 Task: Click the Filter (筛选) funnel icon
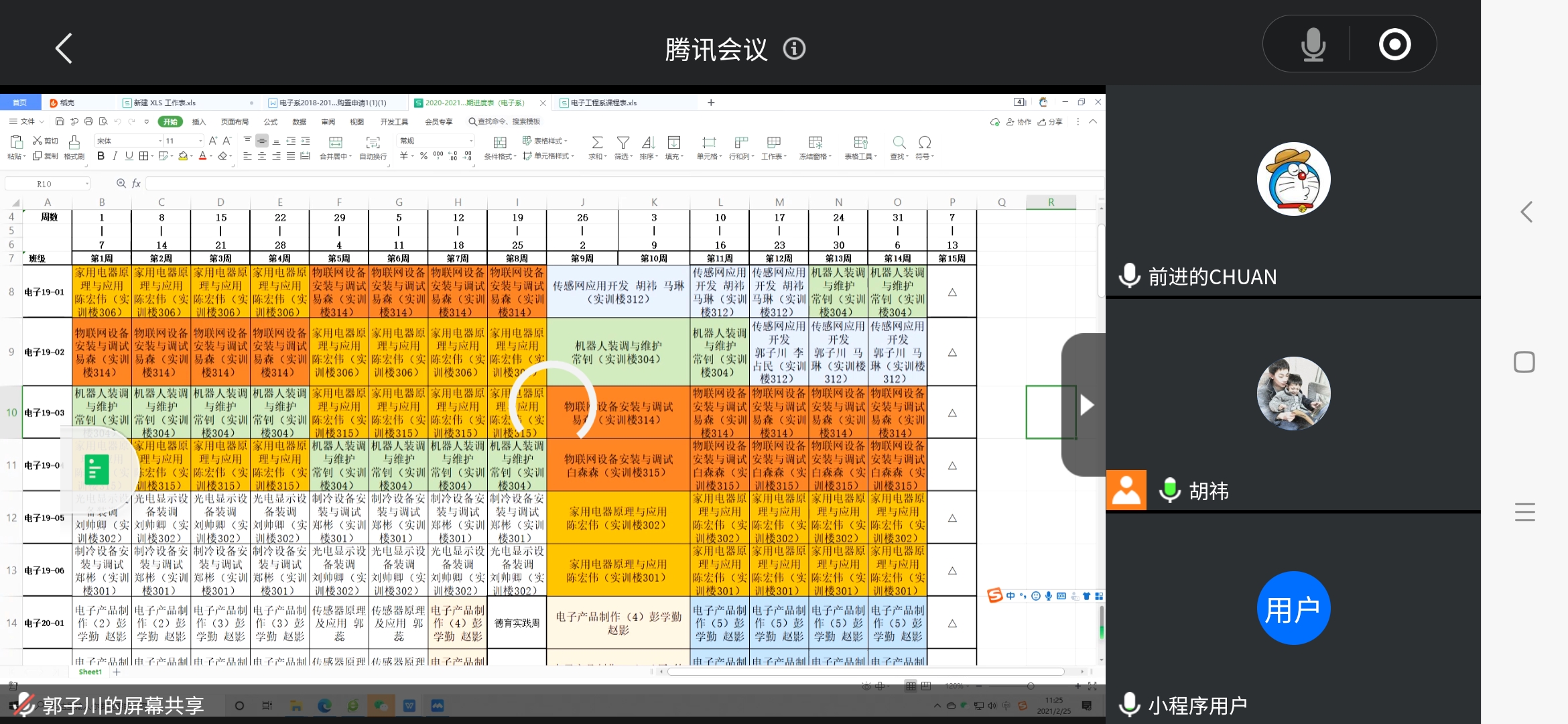pos(623,142)
